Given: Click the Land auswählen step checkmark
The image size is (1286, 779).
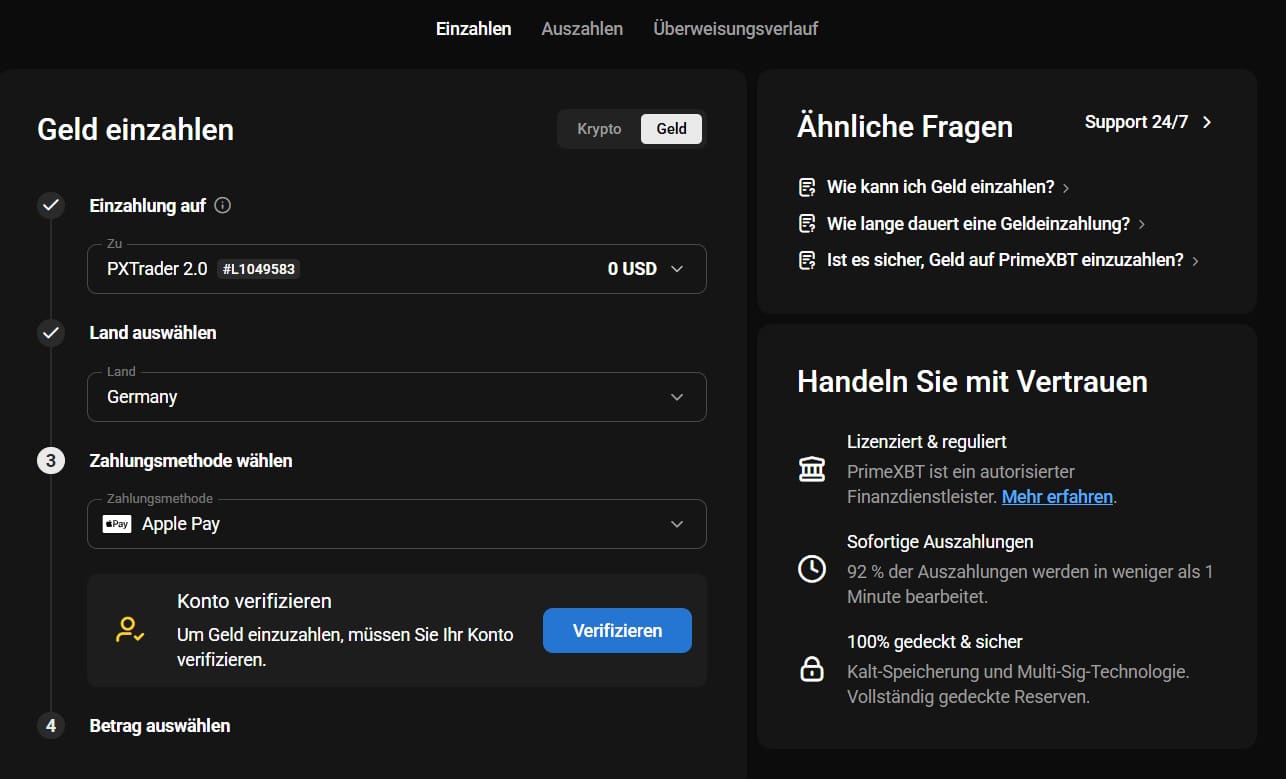Looking at the screenshot, I should pyautogui.click(x=51, y=332).
